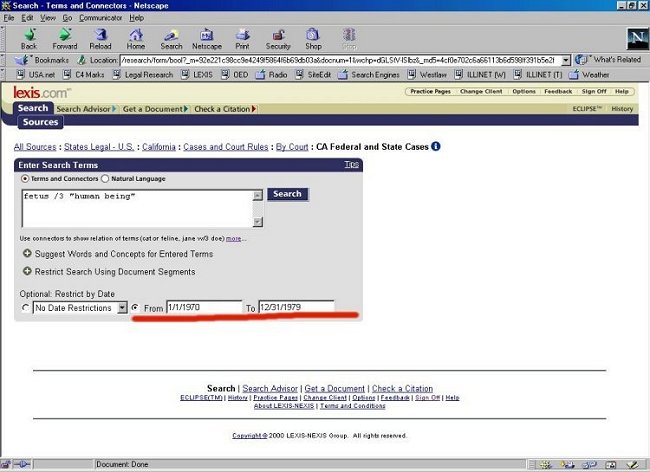The width and height of the screenshot is (650, 472).
Task: Click the From date field 1/1/1970
Action: pyautogui.click(x=204, y=307)
